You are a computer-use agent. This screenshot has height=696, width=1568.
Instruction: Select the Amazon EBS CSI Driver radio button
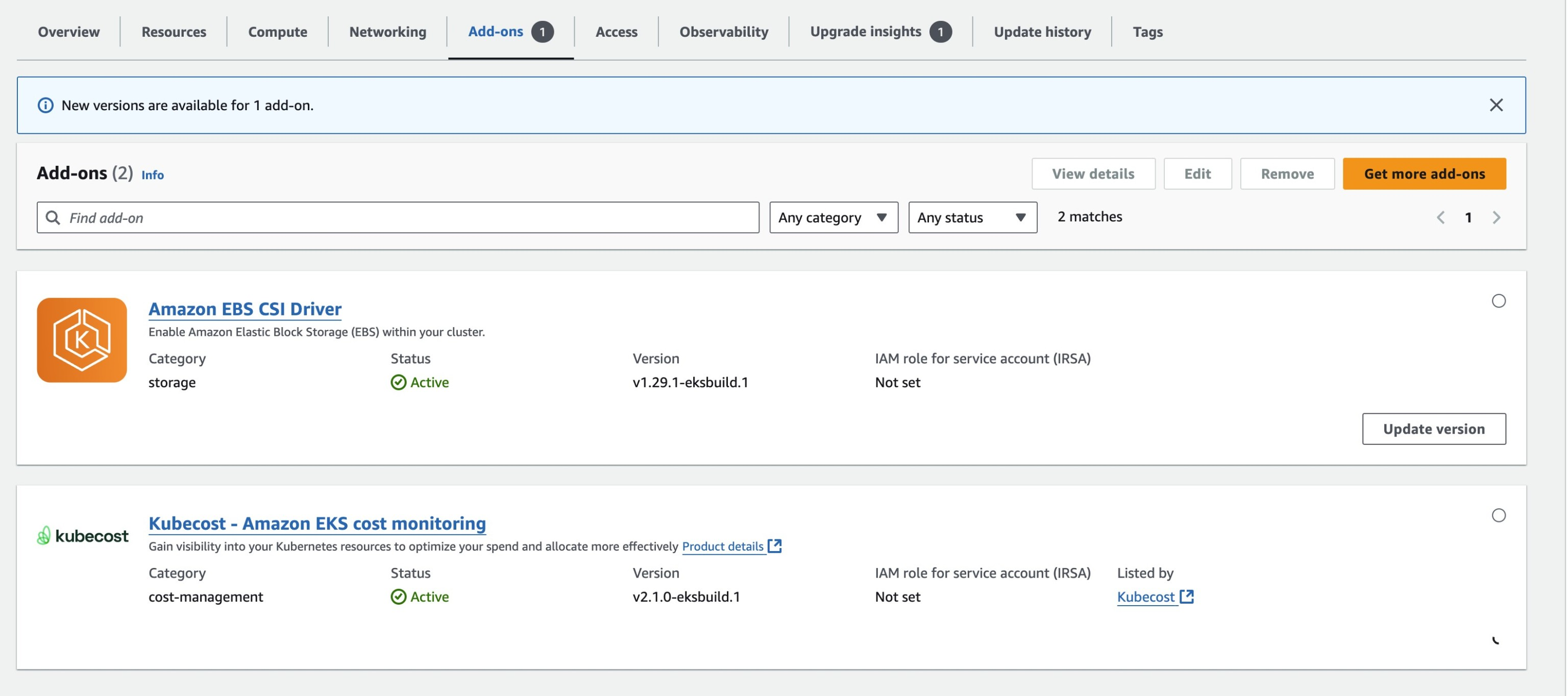coord(1498,301)
